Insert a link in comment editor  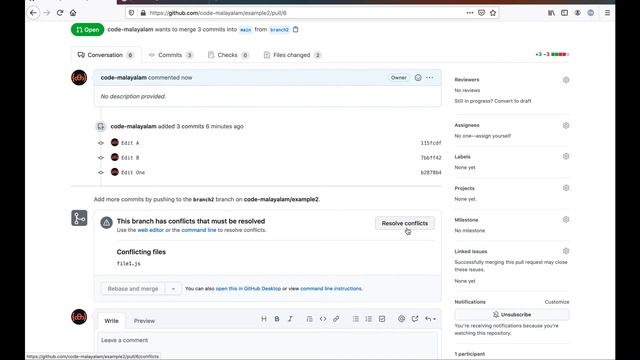(336, 319)
